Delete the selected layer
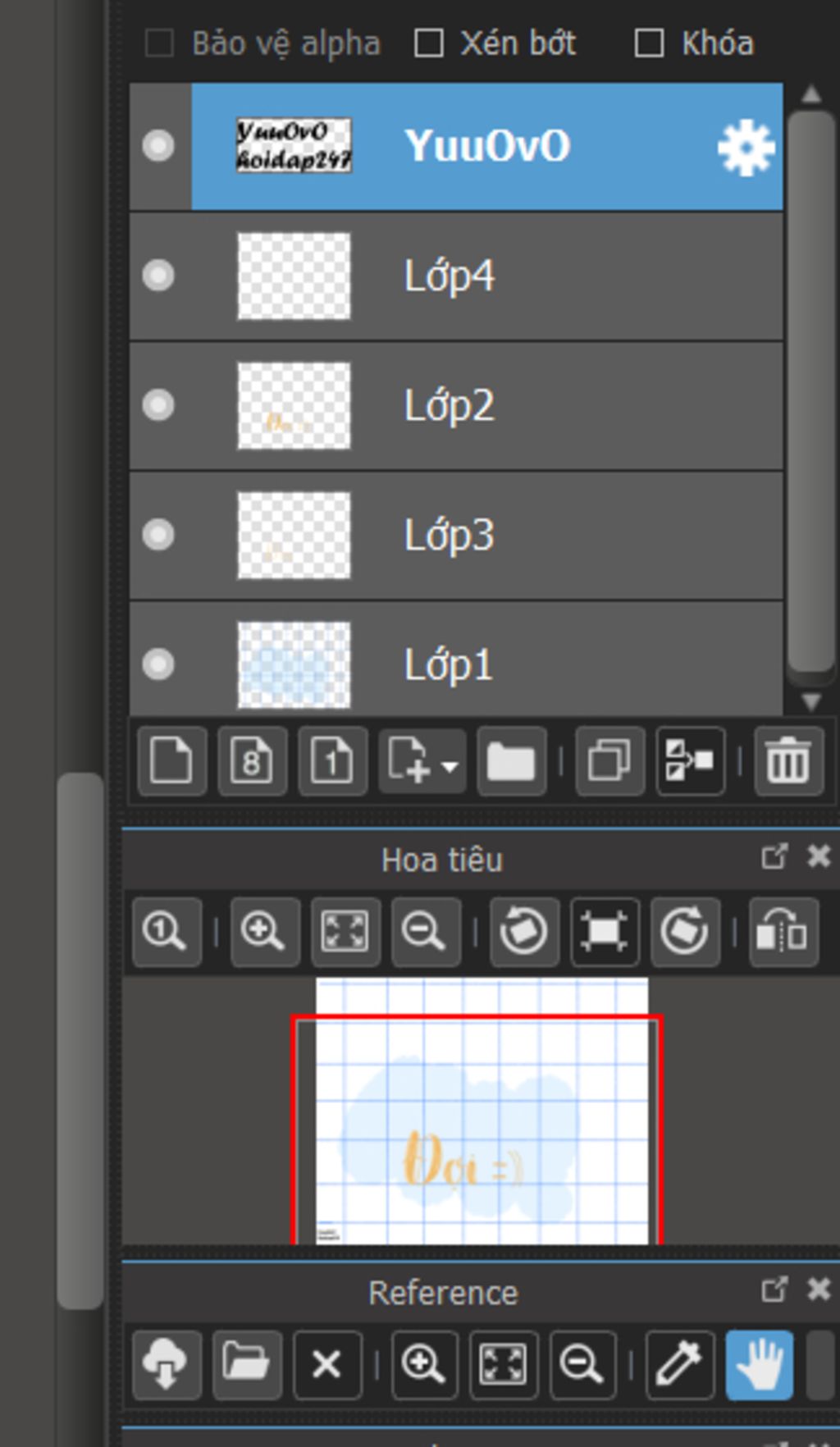 787,761
